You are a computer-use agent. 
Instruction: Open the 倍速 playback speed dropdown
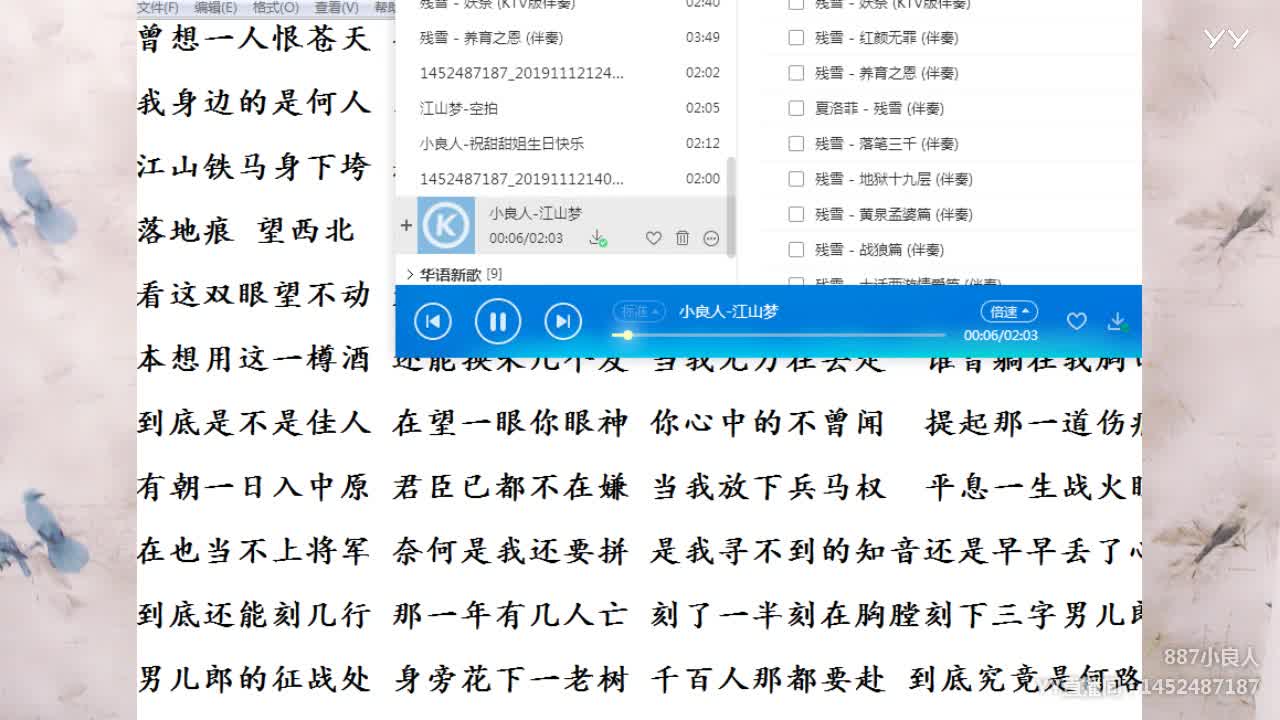point(1009,311)
